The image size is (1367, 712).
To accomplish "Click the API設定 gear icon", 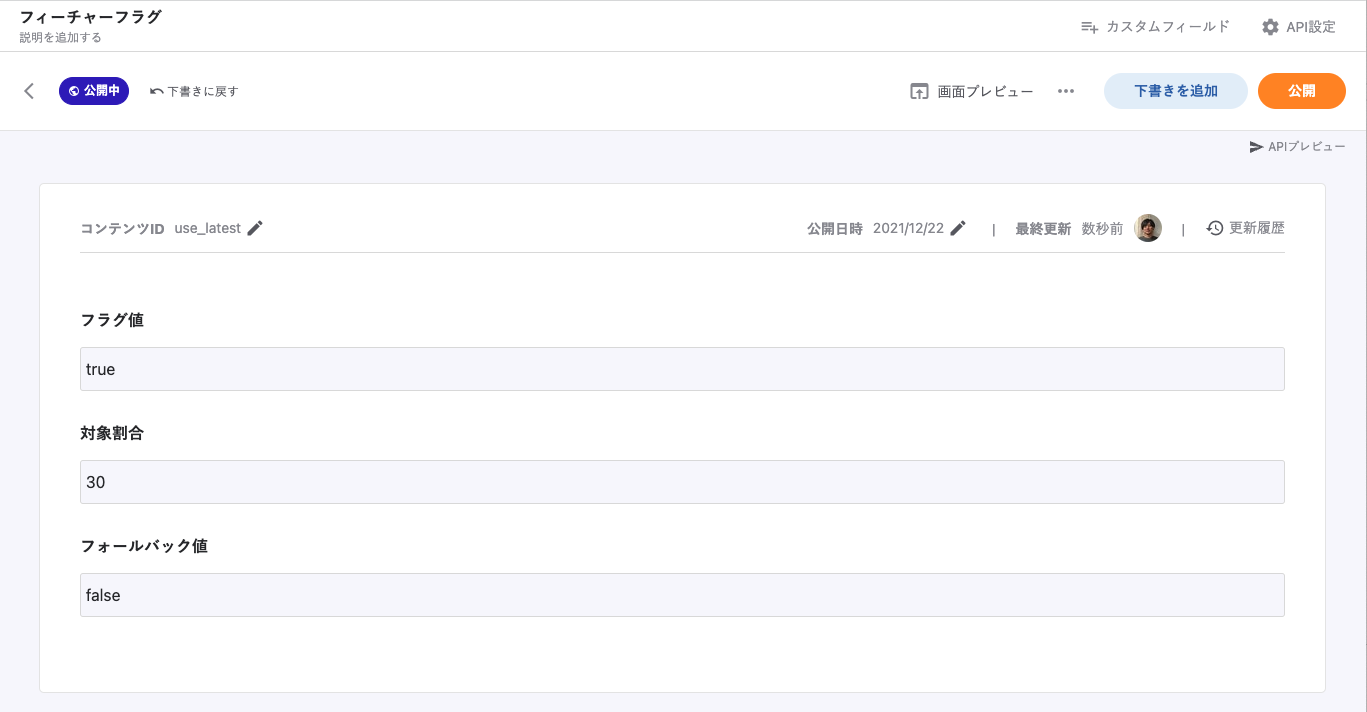I will coord(1270,27).
